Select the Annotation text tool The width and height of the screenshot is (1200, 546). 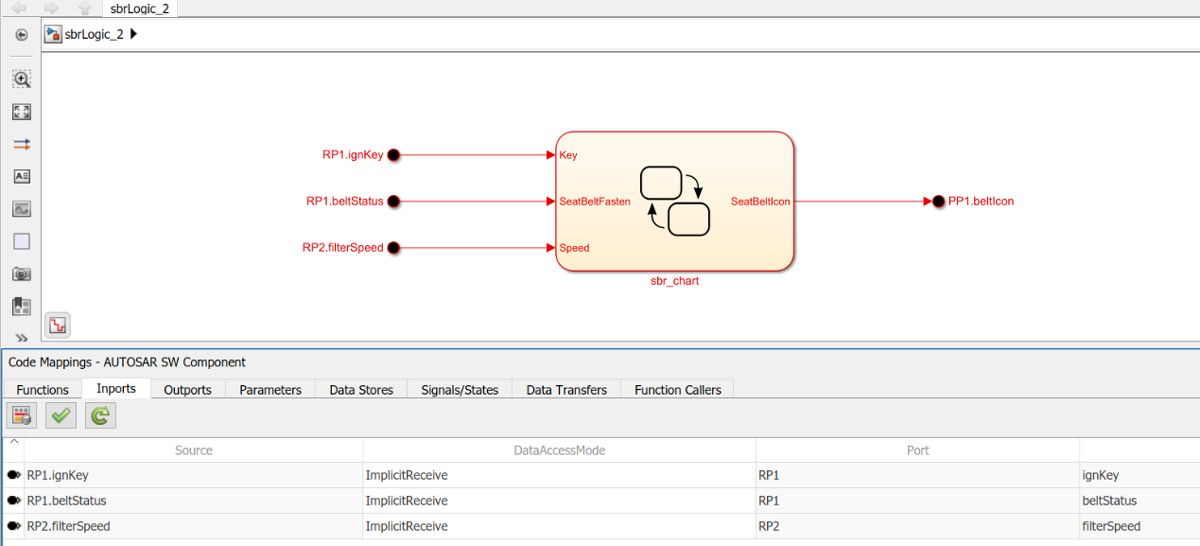coord(21,176)
